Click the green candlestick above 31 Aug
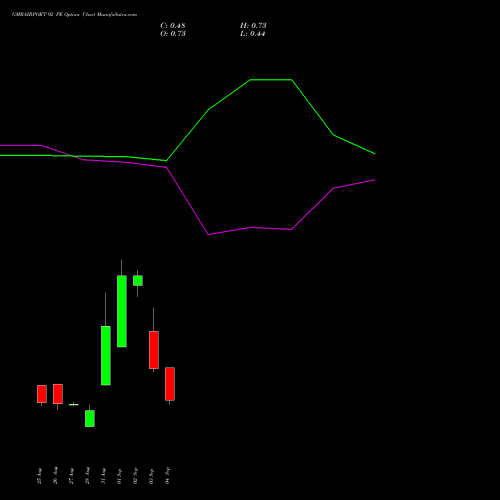 click(x=106, y=355)
